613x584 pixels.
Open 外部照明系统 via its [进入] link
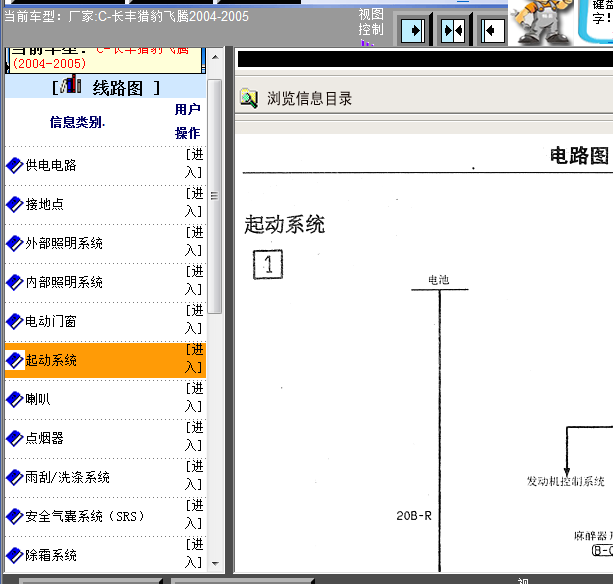[x=194, y=242]
